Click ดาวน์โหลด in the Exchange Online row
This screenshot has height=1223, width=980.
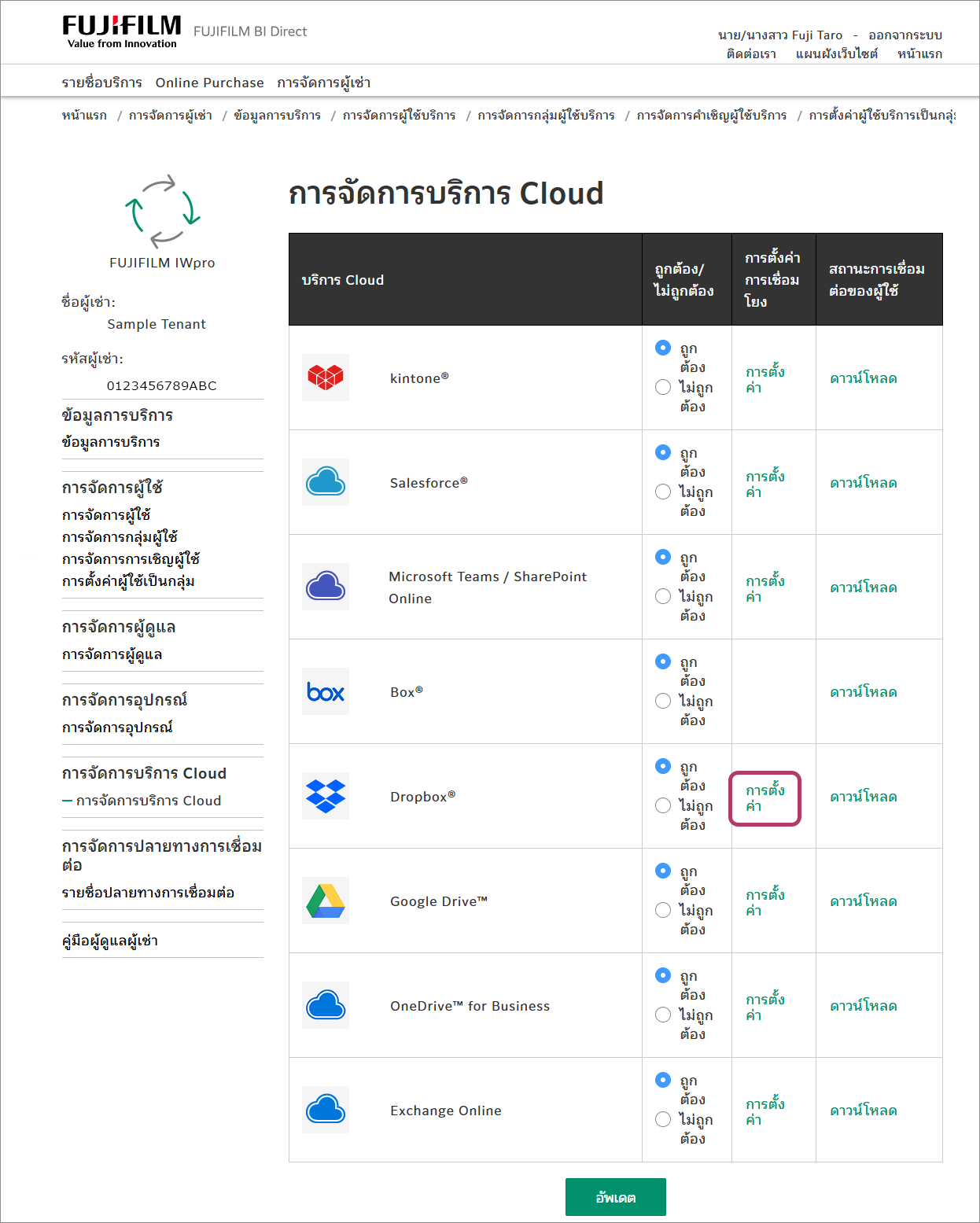(864, 1111)
